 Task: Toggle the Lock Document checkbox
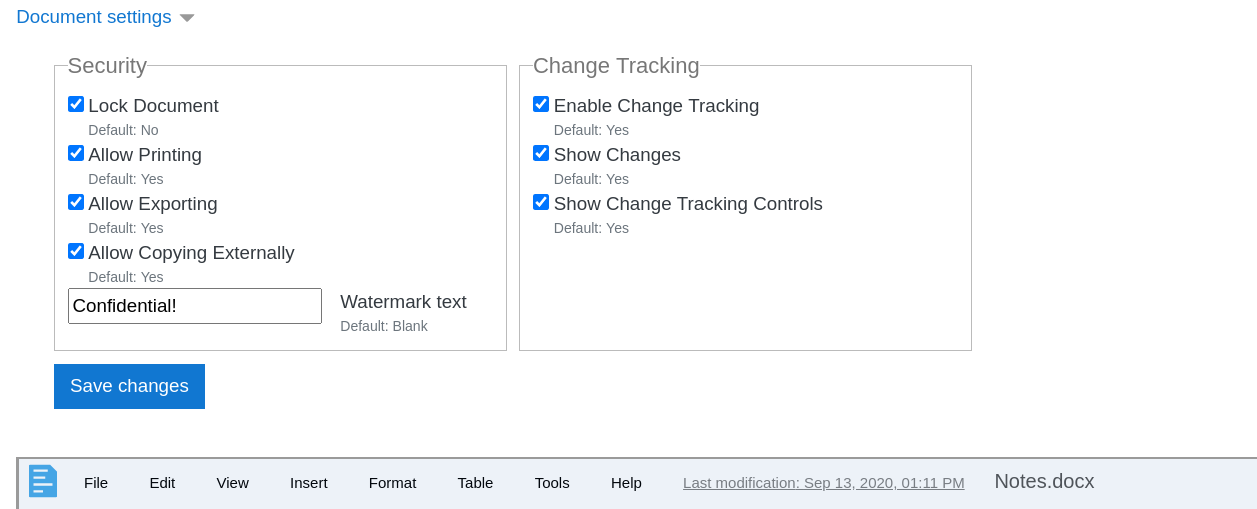[76, 104]
